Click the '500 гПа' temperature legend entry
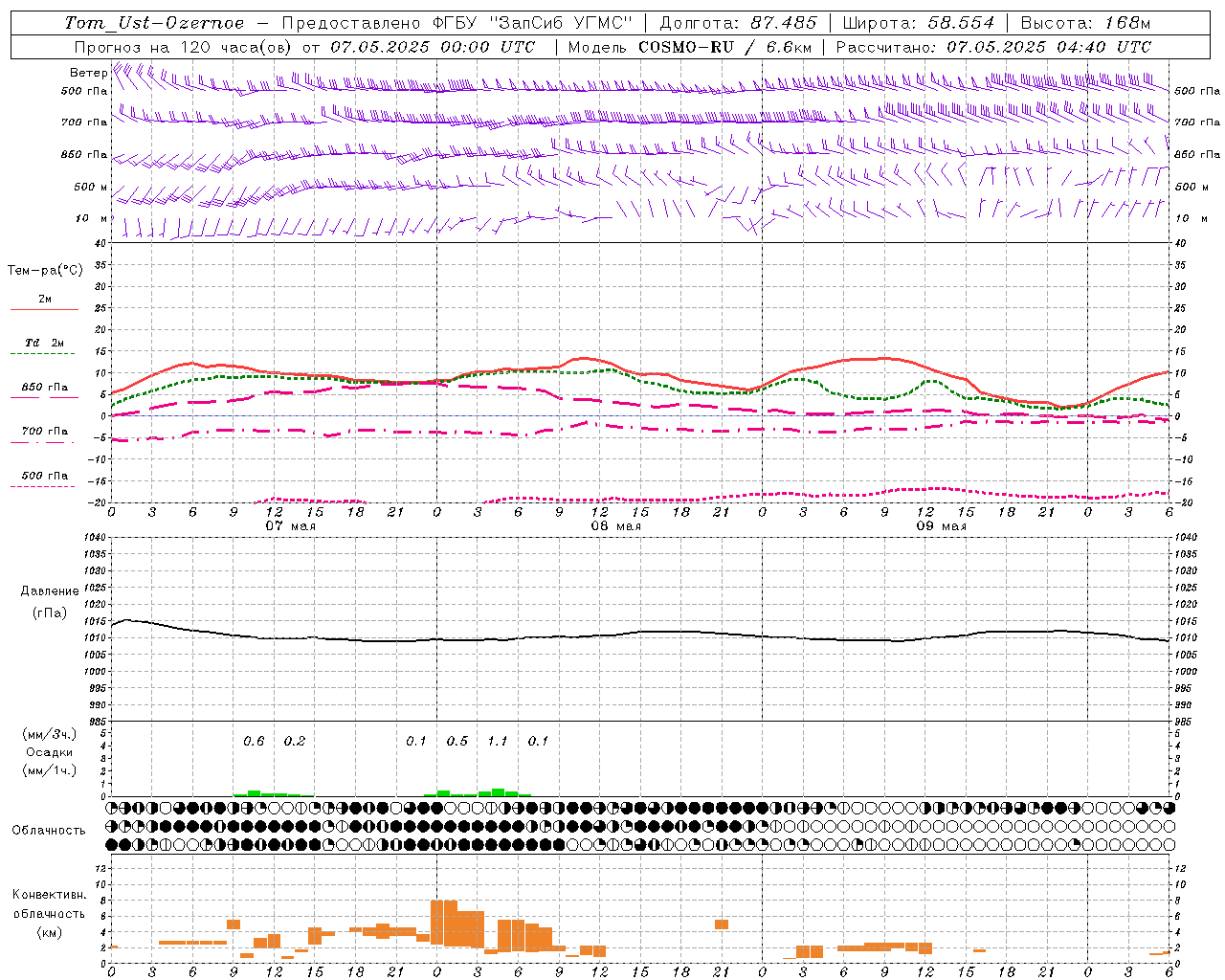Image resolution: width=1225 pixels, height=980 pixels. point(44,476)
